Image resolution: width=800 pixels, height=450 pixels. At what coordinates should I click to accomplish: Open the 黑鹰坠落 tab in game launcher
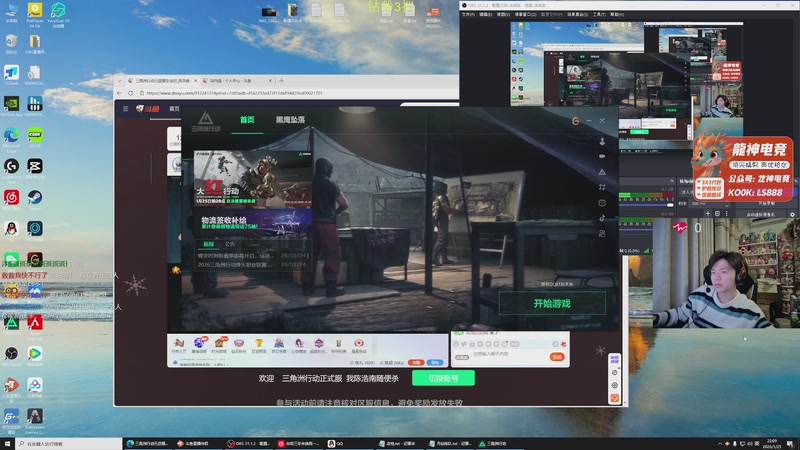coord(290,120)
